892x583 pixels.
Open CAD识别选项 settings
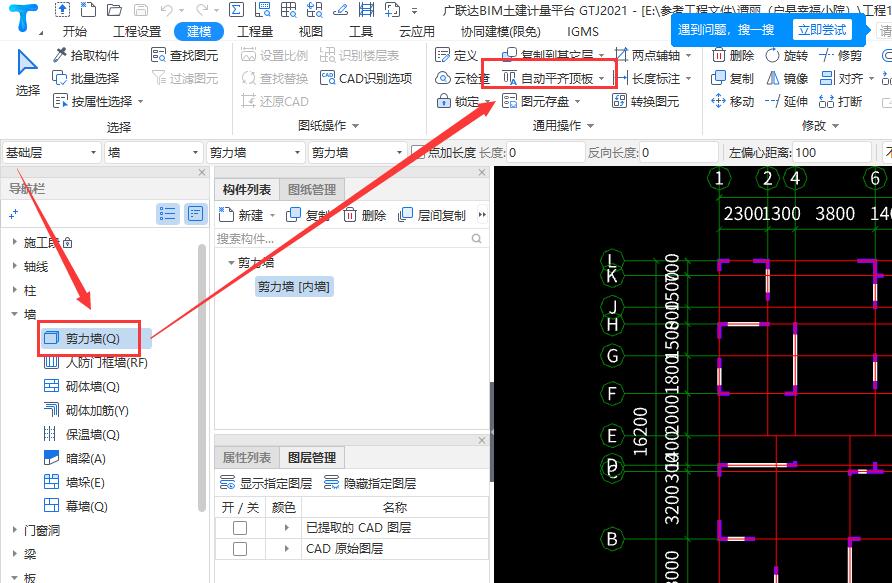tap(366, 78)
